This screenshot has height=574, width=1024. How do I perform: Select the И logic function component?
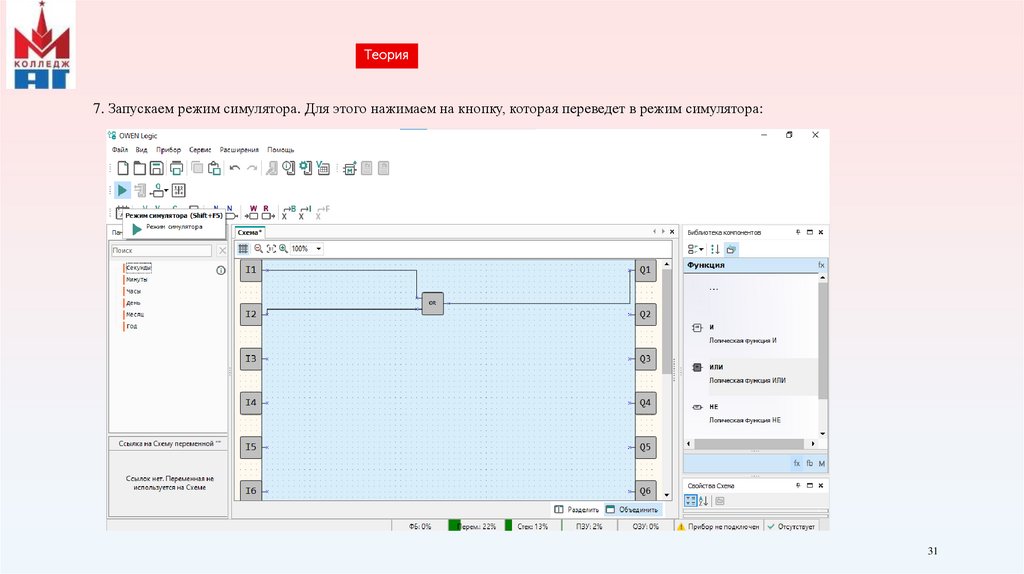751,334
